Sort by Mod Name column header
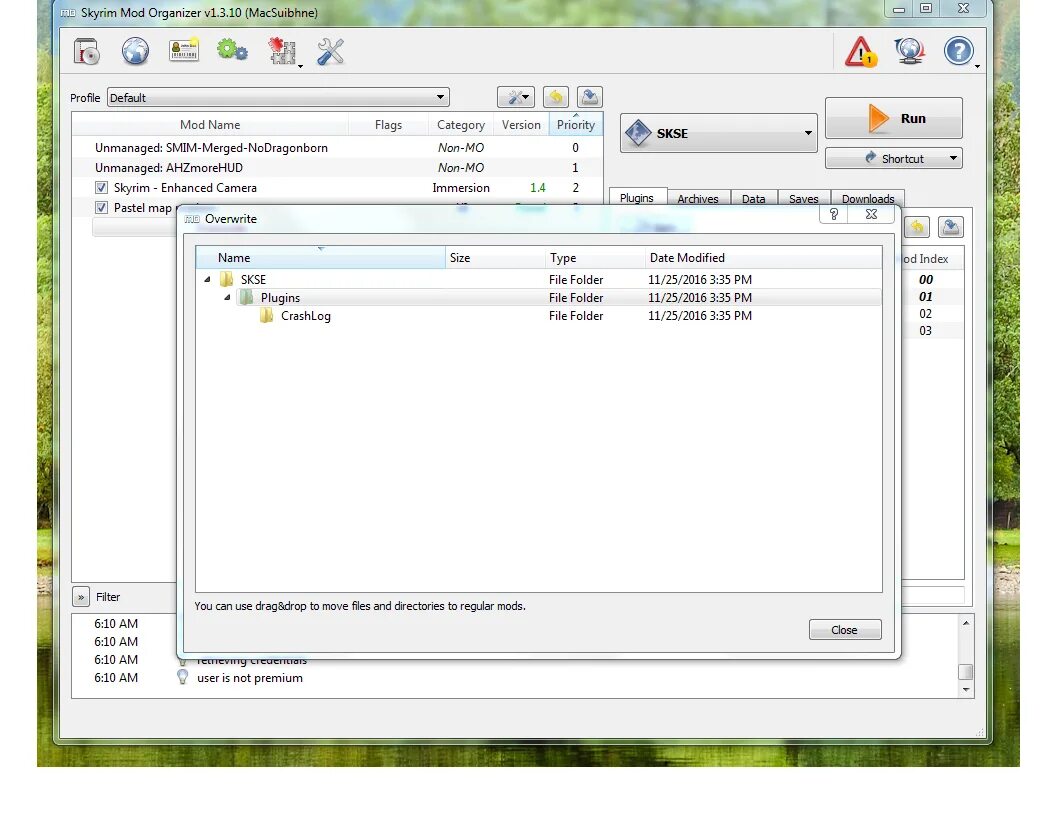 (x=210, y=125)
